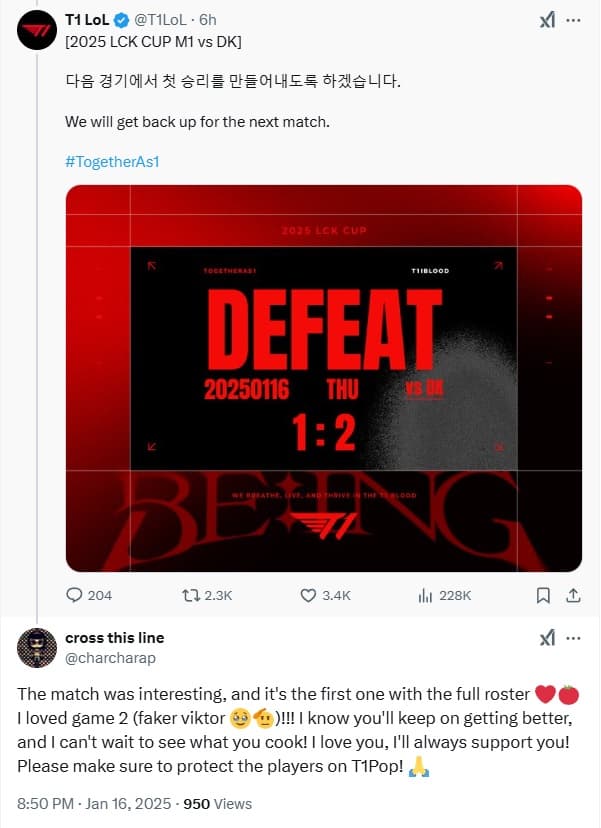This screenshot has width=601, height=828.
Task: Click the 'cross this line' user avatar
Action: tap(36, 648)
